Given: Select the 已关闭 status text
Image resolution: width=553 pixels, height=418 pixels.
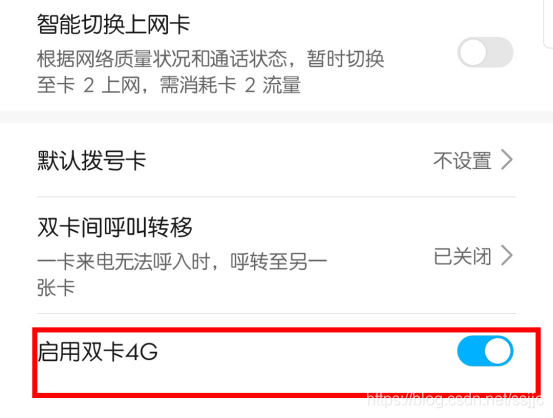Looking at the screenshot, I should (x=462, y=256).
